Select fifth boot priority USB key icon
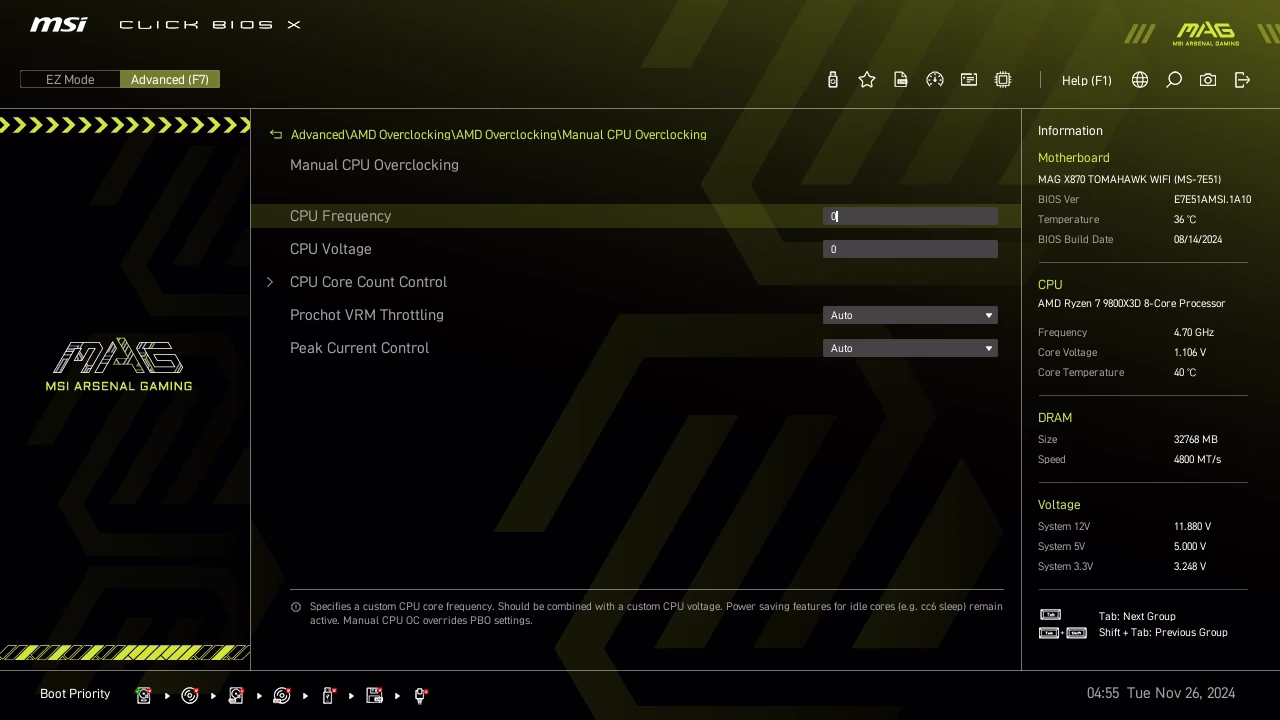The width and height of the screenshot is (1280, 720). (x=328, y=695)
